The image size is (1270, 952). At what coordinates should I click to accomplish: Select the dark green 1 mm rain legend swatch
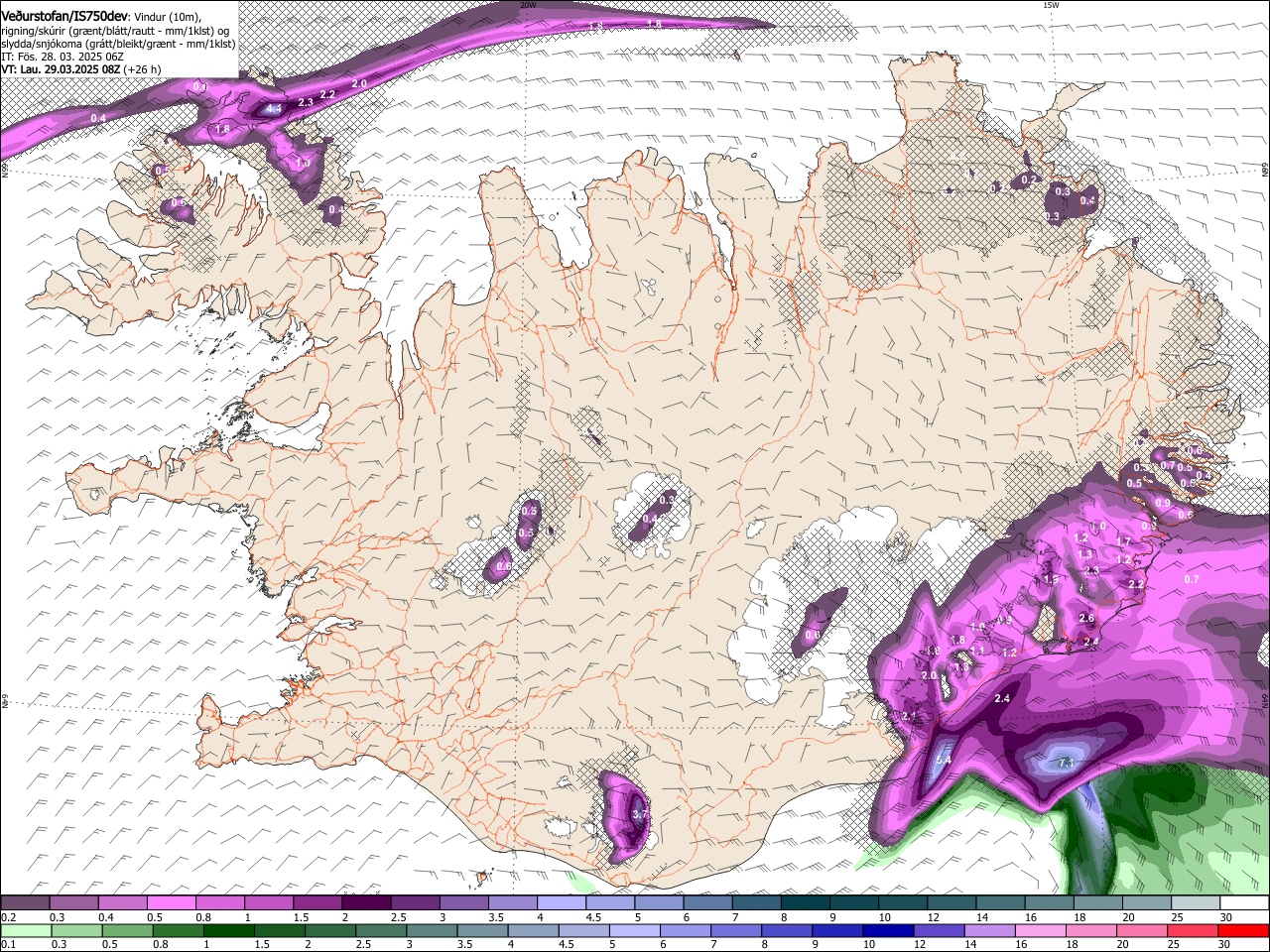point(228,930)
